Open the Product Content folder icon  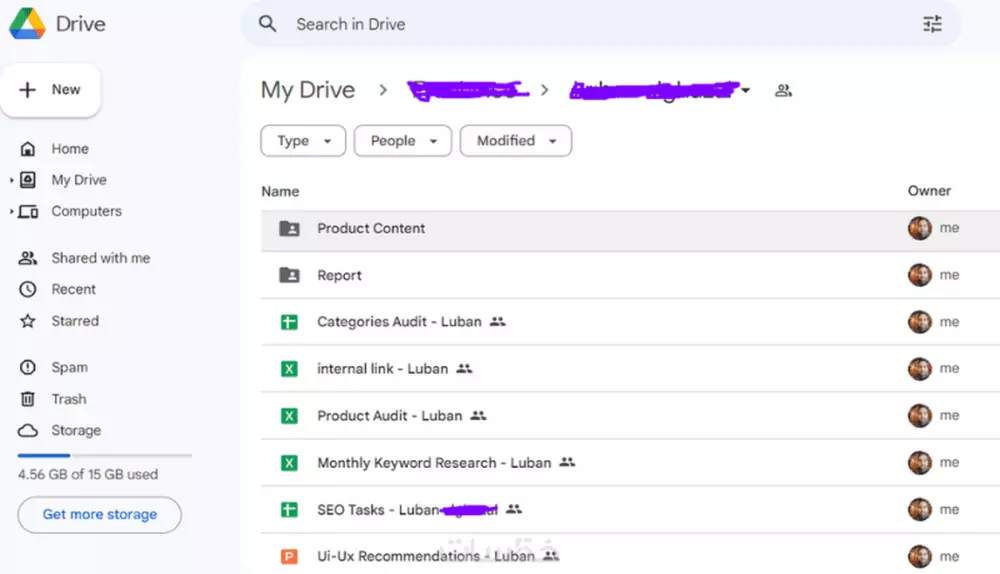pos(289,228)
